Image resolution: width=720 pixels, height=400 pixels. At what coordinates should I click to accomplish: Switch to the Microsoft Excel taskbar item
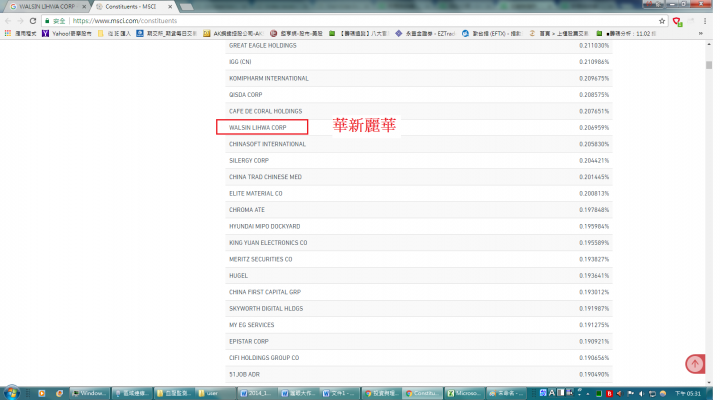pyautogui.click(x=464, y=393)
